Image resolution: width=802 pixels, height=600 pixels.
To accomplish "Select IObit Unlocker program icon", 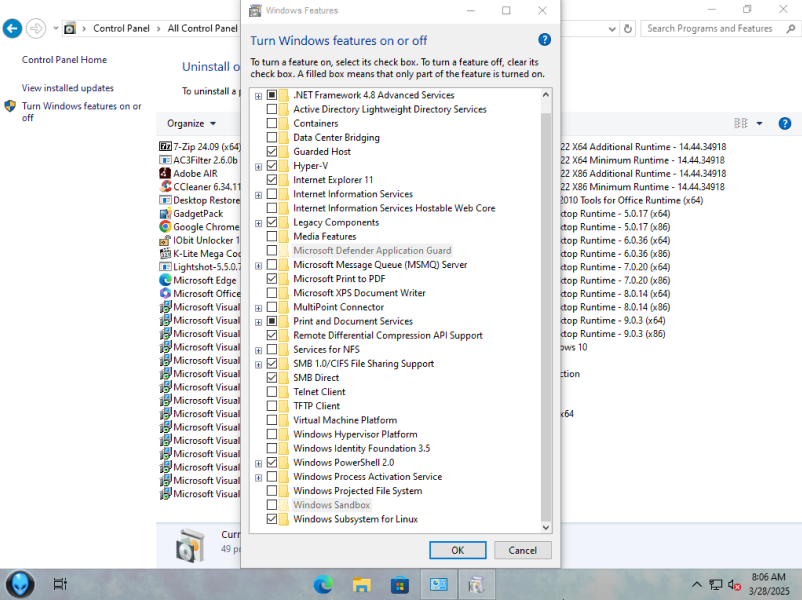I will (x=165, y=240).
